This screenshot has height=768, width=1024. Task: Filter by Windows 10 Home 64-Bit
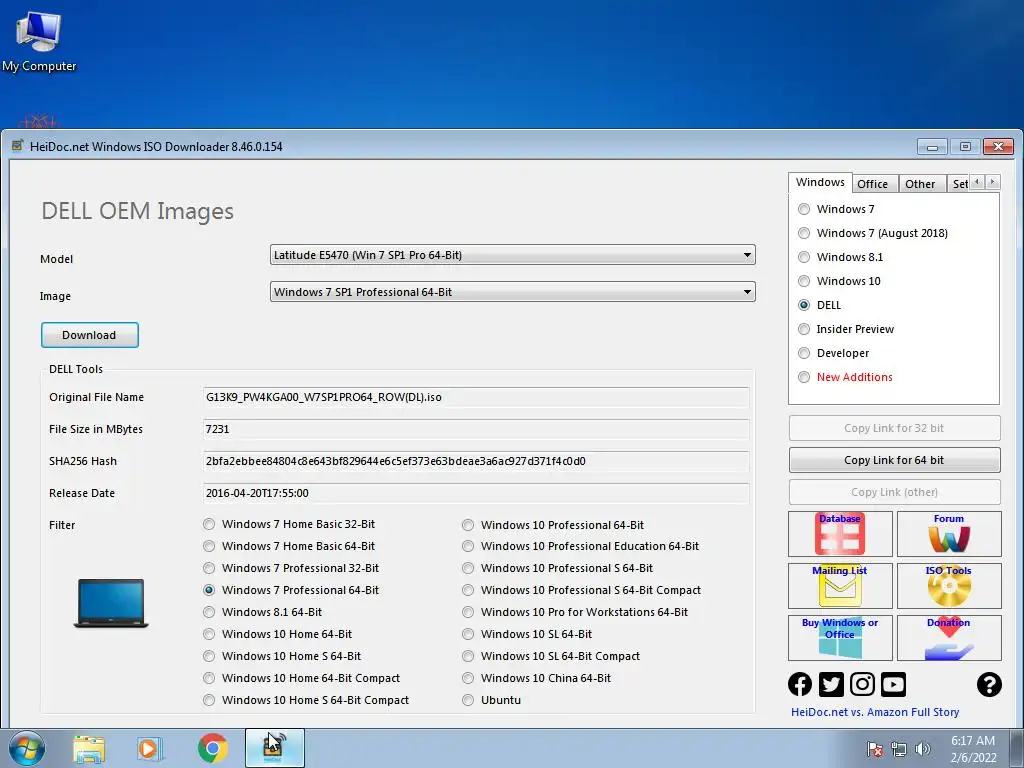pyautogui.click(x=278, y=634)
